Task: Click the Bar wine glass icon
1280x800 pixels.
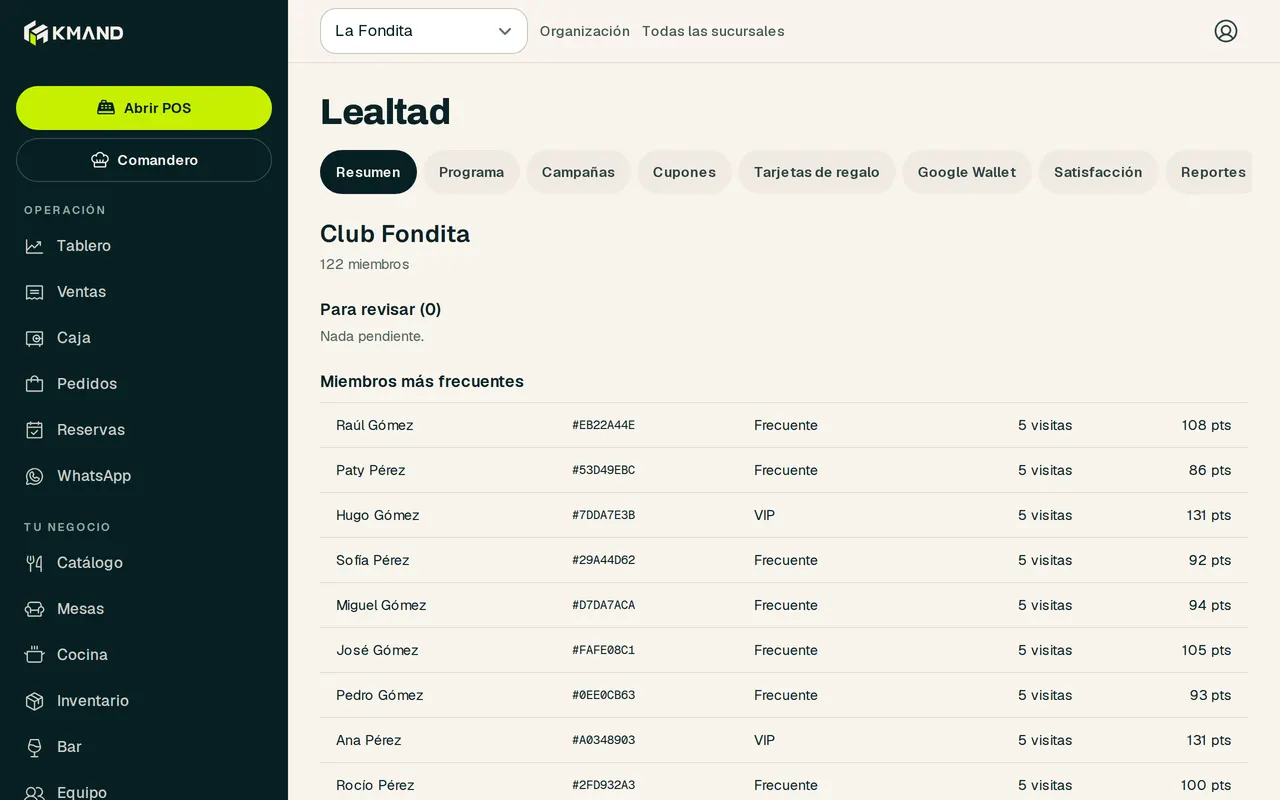Action: [34, 747]
